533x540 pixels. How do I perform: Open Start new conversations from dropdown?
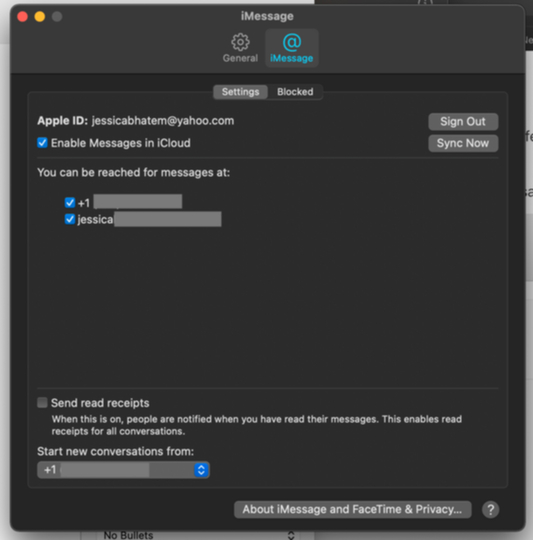point(123,470)
